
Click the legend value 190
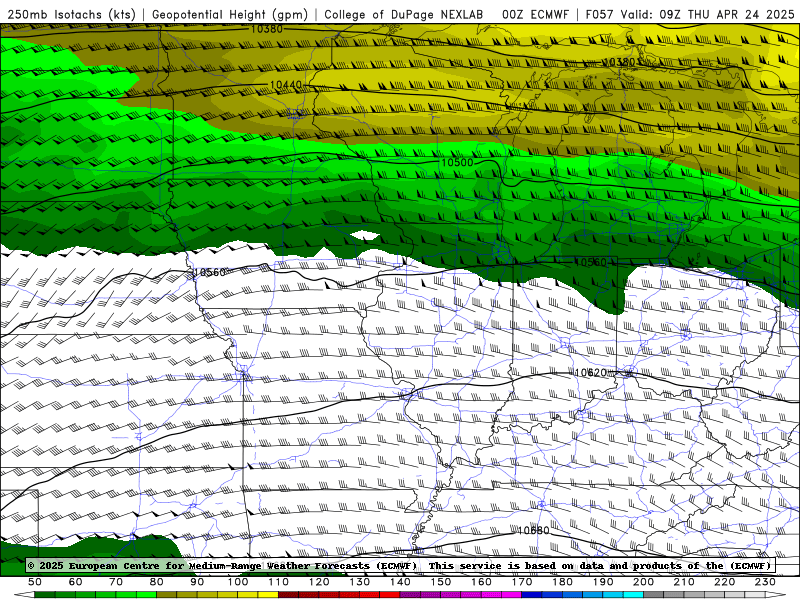[603, 582]
